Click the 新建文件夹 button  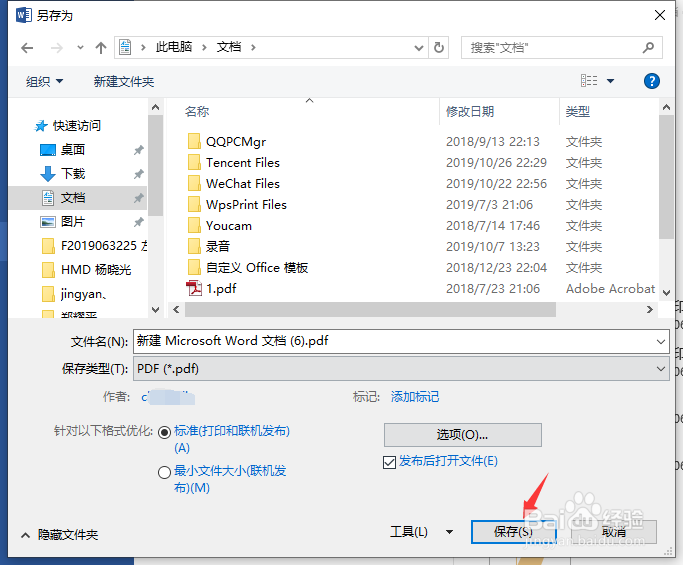point(124,81)
